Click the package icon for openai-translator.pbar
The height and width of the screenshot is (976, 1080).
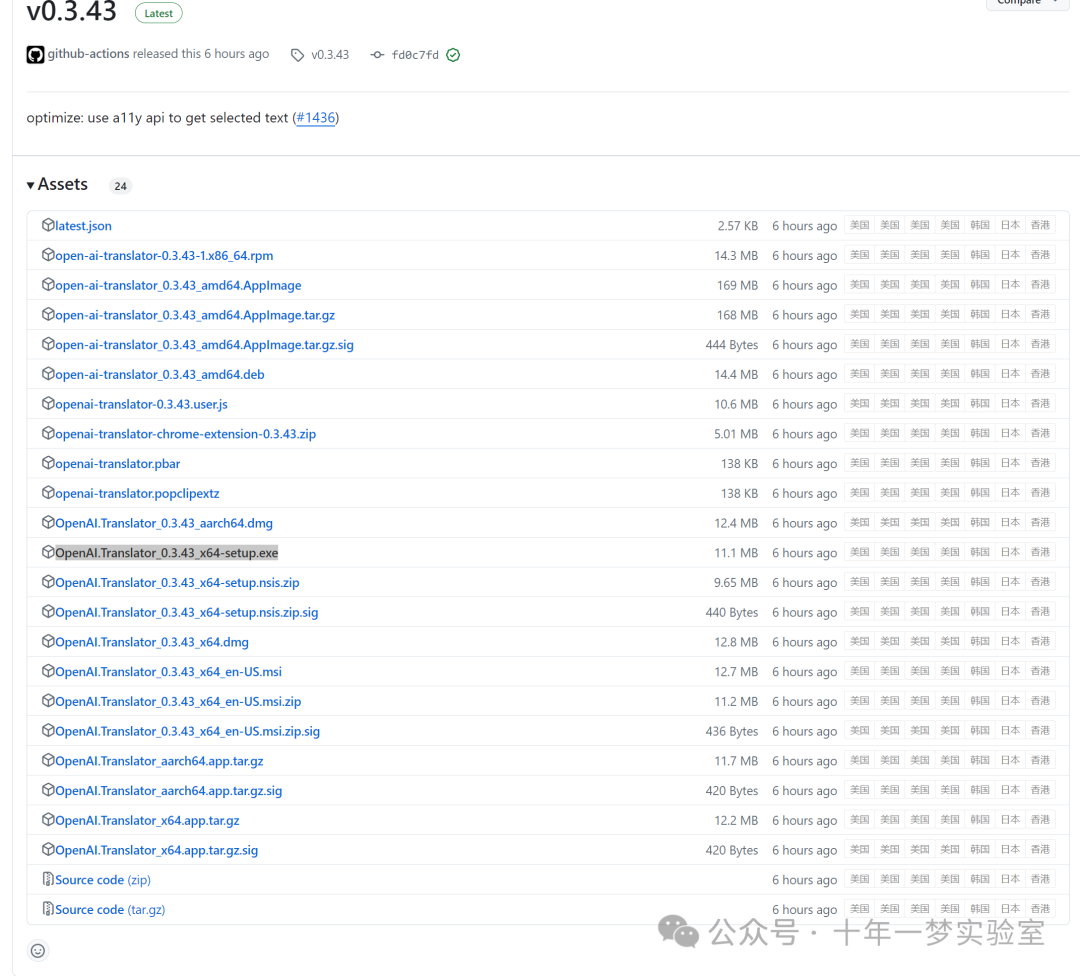coord(48,462)
